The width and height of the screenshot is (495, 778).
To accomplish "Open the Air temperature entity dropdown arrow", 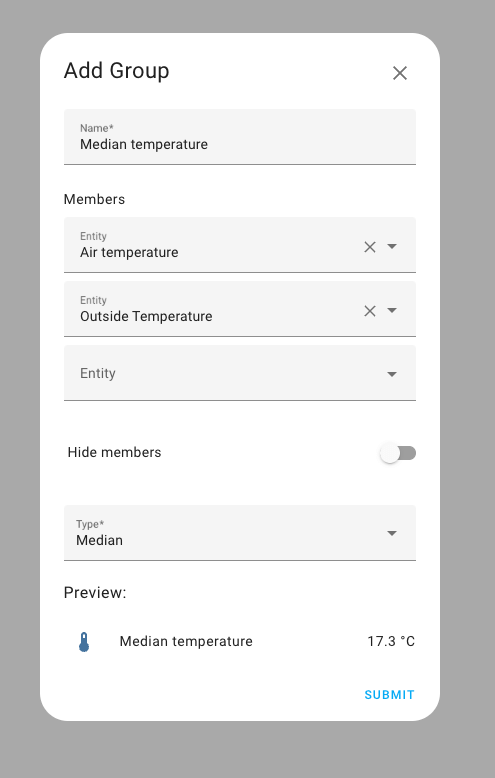I will click(x=392, y=246).
